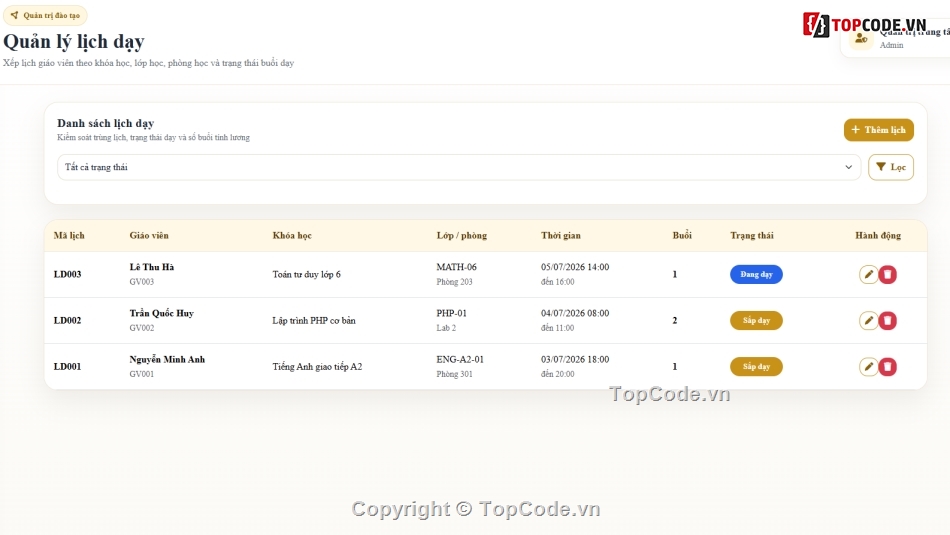
Task: Click the 'Buổi' column header
Action: pos(682,236)
